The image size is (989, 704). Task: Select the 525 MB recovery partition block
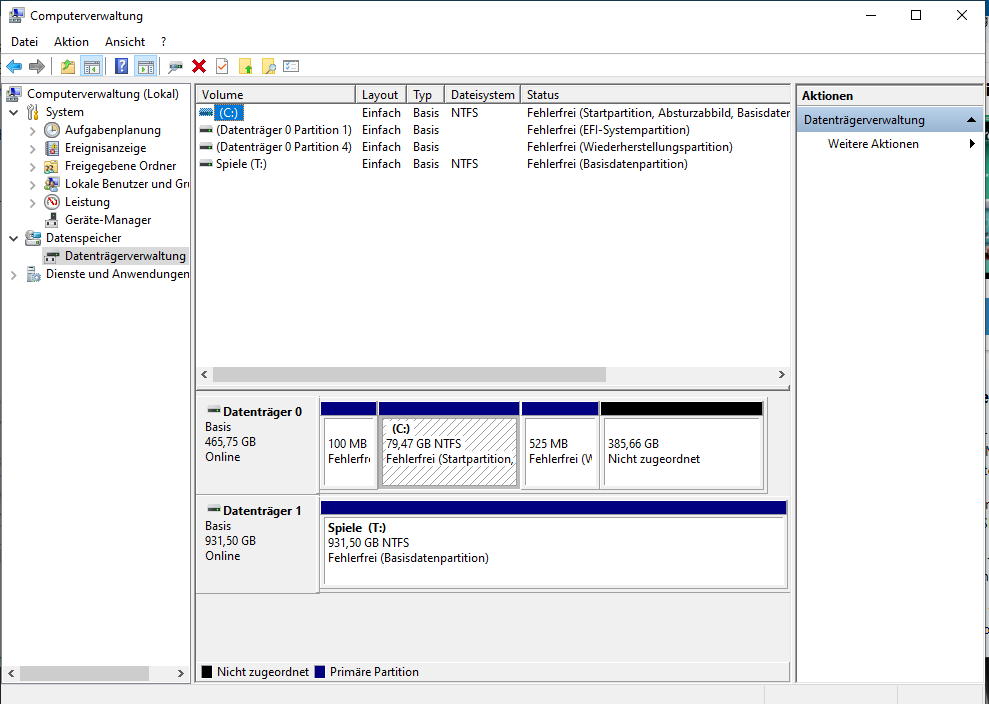click(560, 445)
